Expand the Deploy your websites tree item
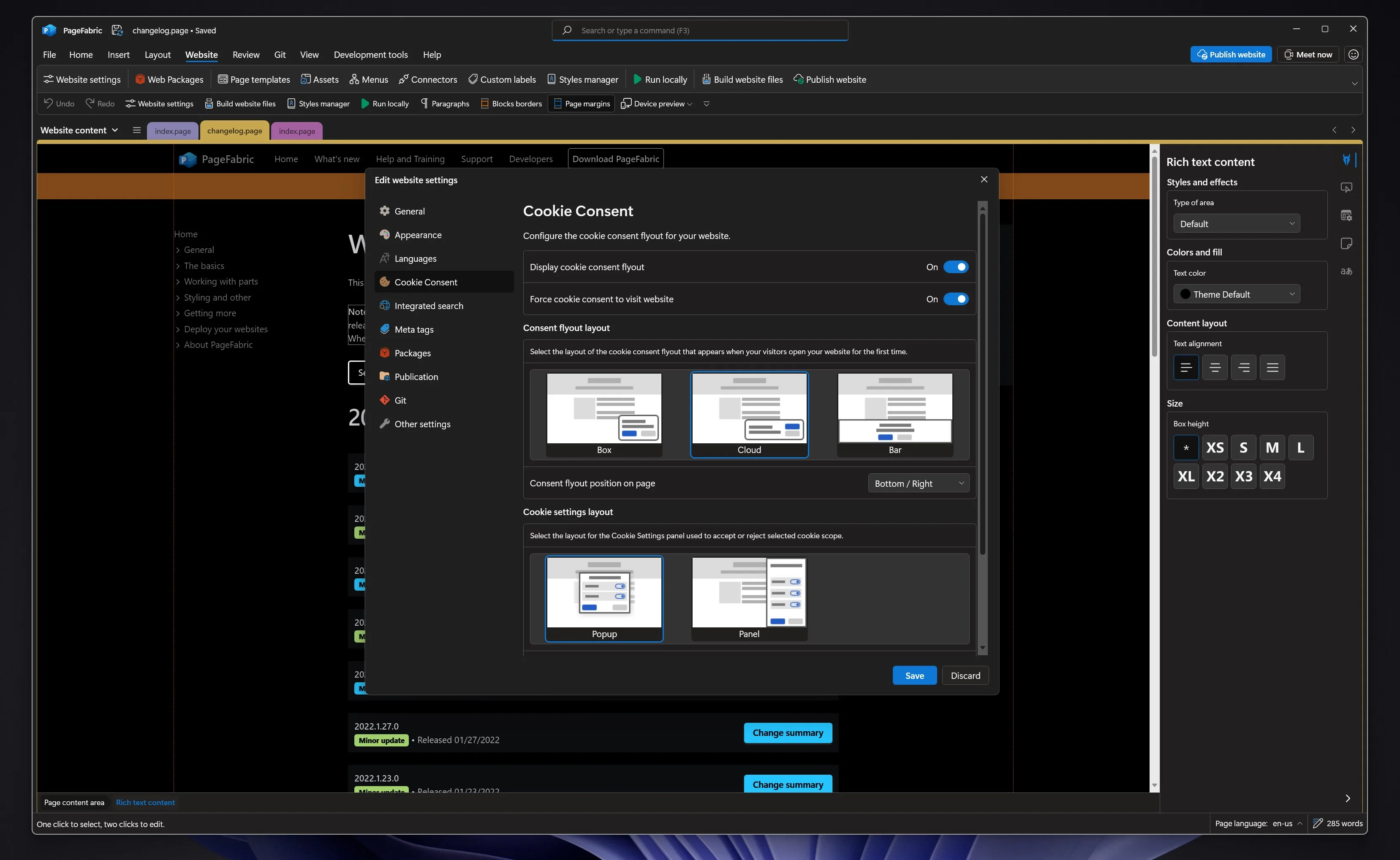Screen dimensions: 1400x860 177,329
